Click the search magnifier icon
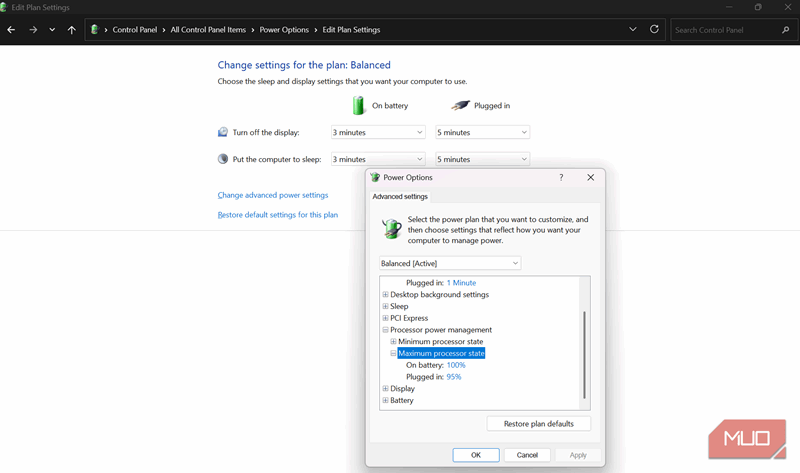800x473 pixels. [786, 30]
